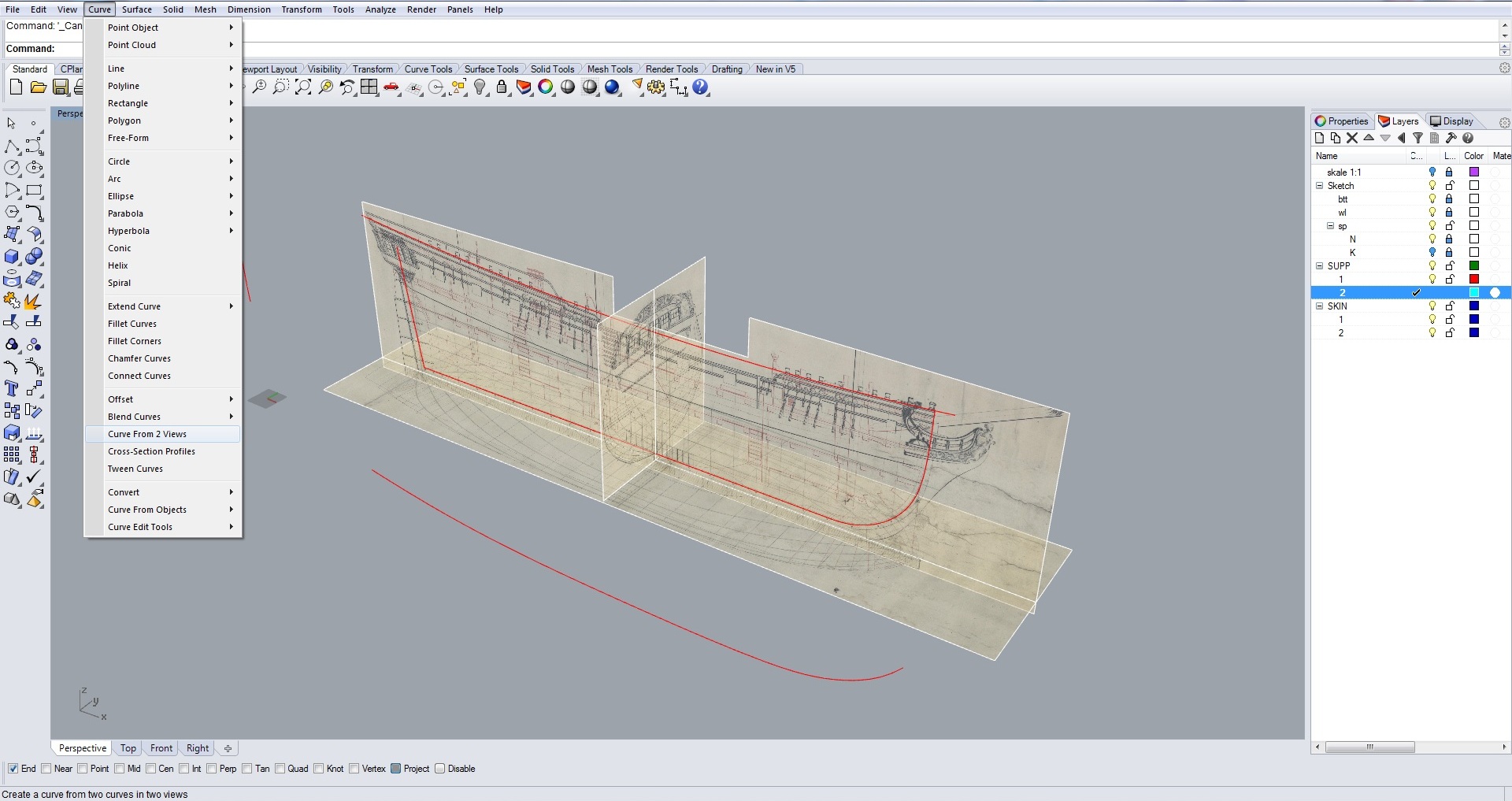Switch to the Top viewport tab
This screenshot has height=801, width=1512.
[x=128, y=748]
